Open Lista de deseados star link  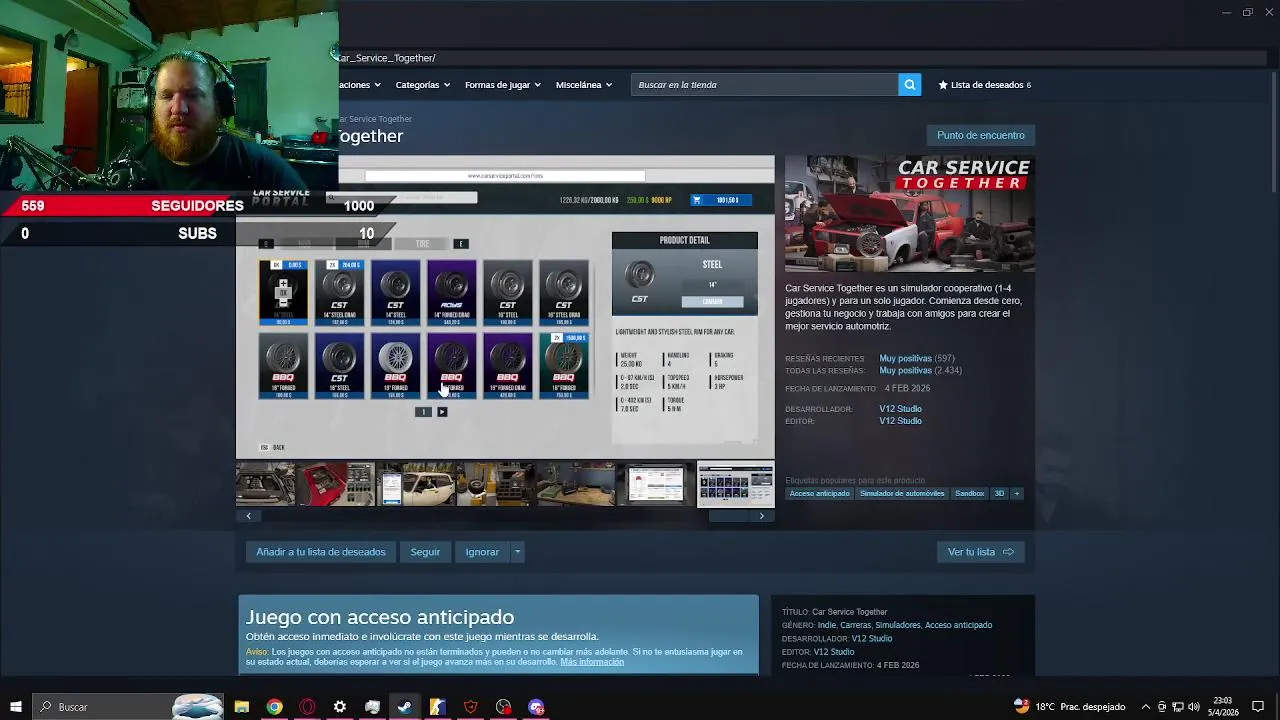984,85
